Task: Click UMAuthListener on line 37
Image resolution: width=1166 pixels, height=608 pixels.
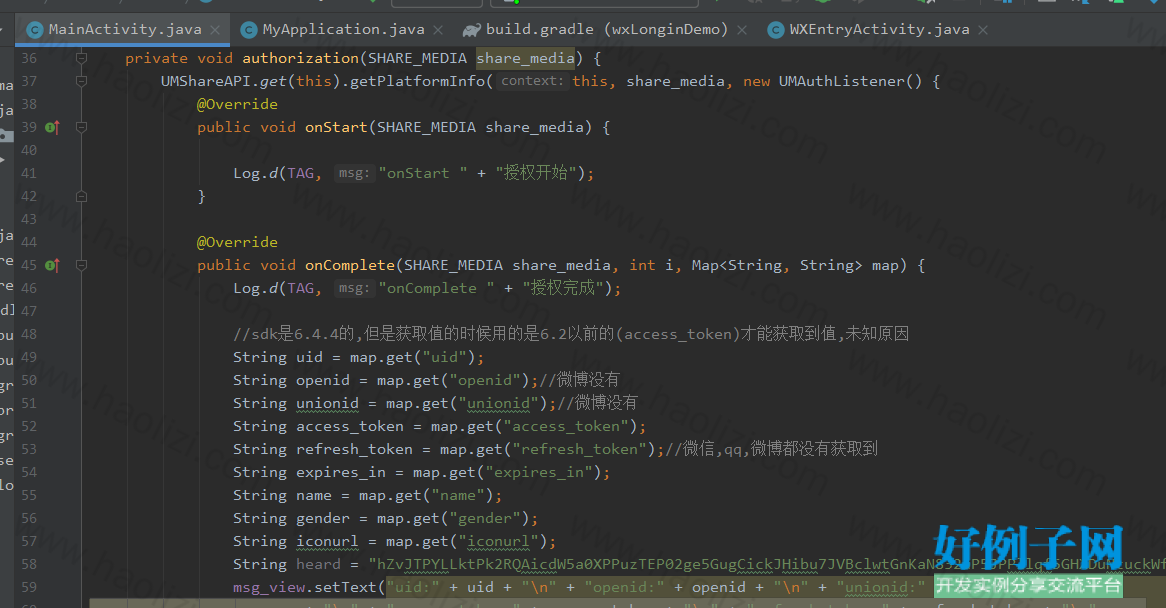Action: pos(841,81)
